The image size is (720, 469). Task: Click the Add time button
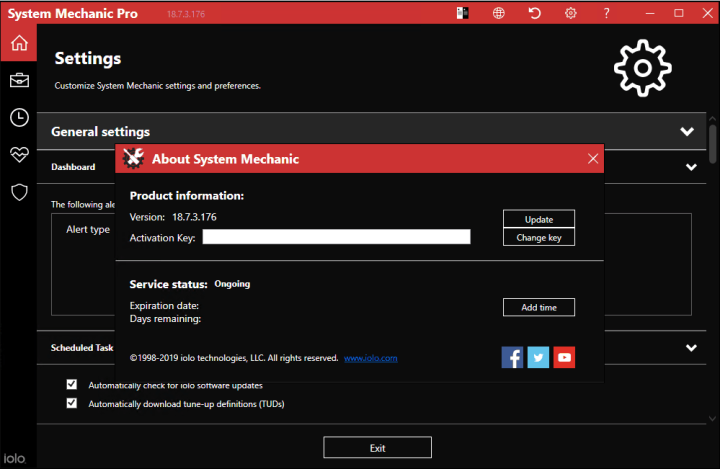[539, 307]
